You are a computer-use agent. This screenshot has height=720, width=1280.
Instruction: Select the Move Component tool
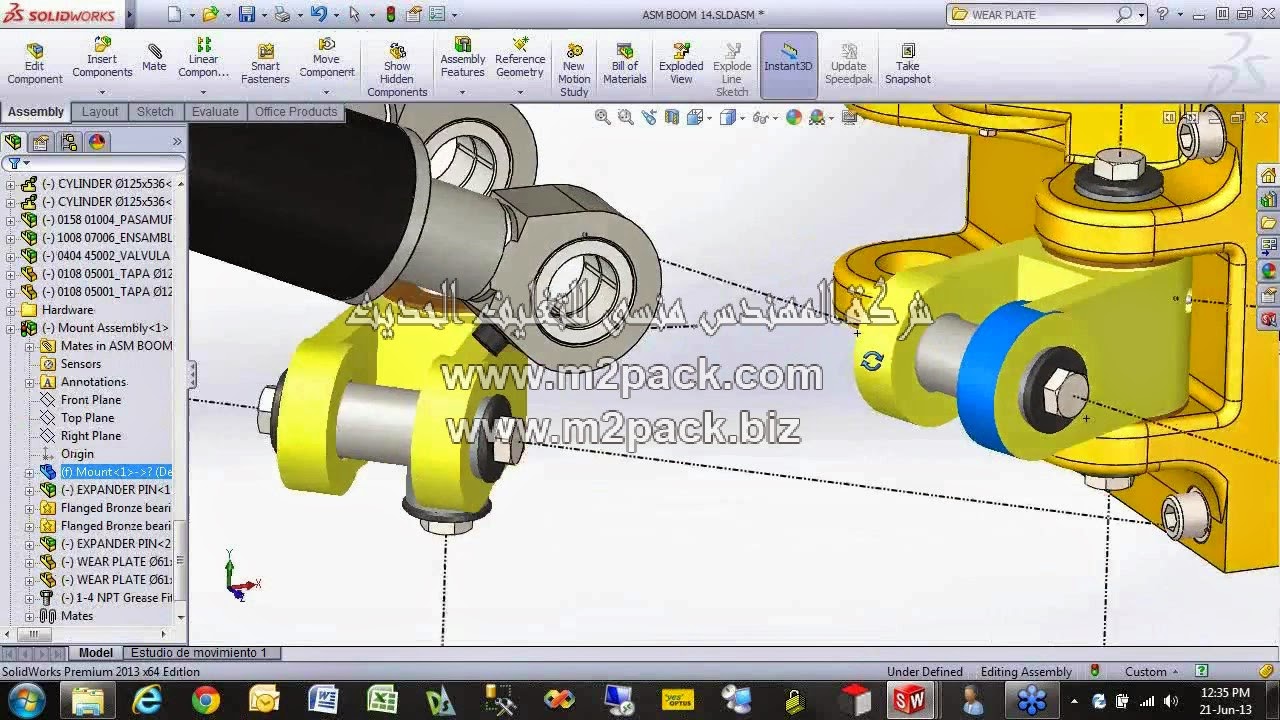pos(327,58)
